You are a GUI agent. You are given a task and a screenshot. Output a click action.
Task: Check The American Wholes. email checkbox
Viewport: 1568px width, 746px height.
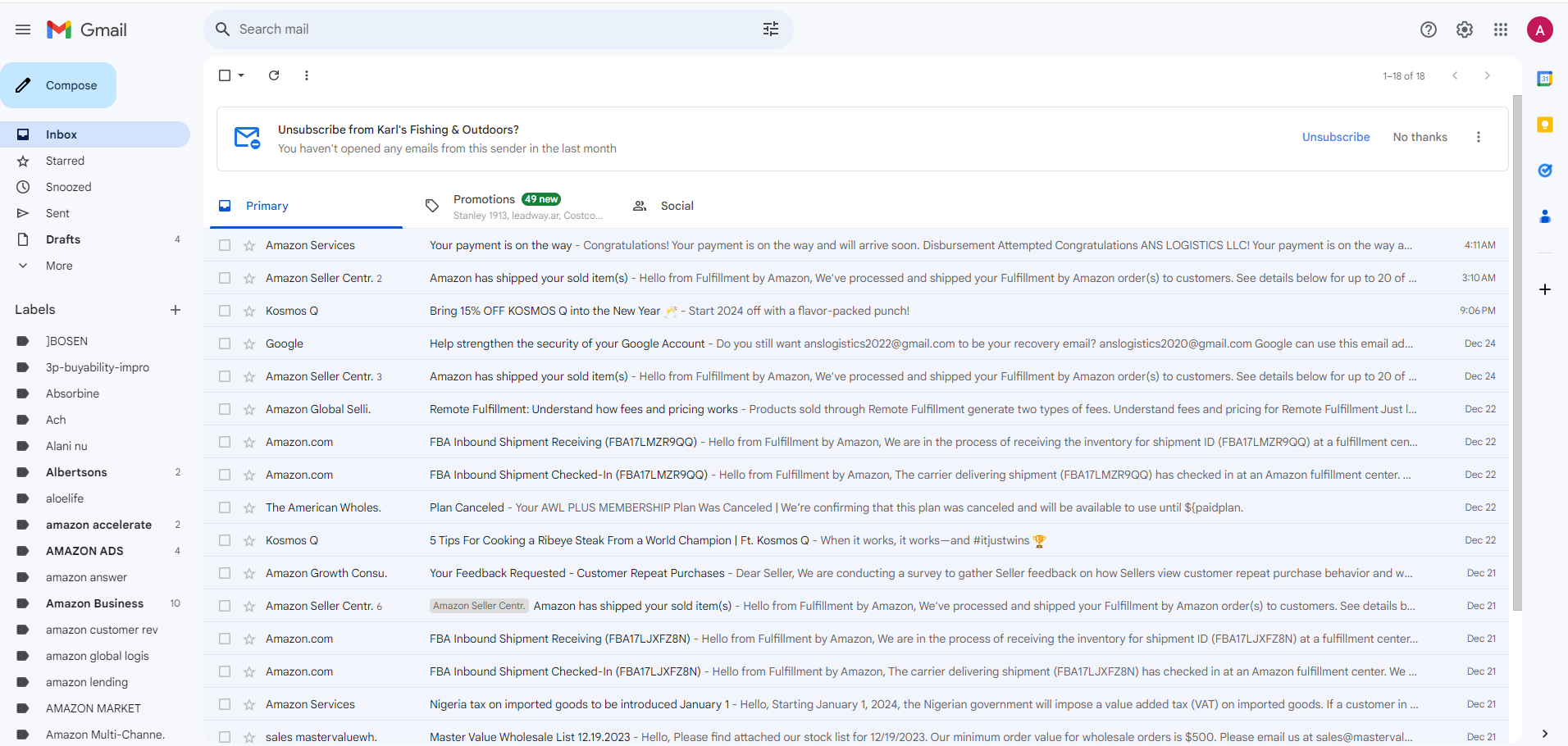coord(225,507)
